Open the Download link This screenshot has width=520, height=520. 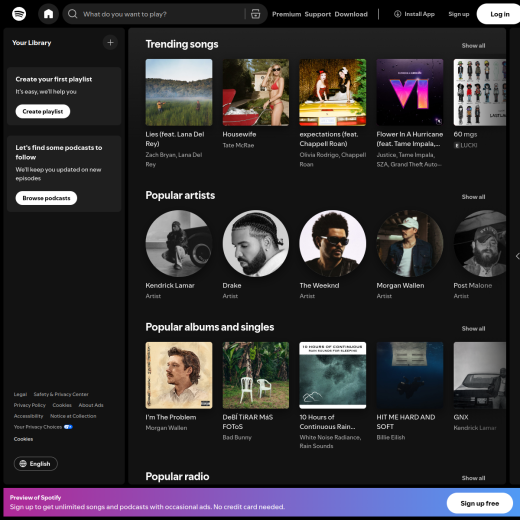point(351,14)
